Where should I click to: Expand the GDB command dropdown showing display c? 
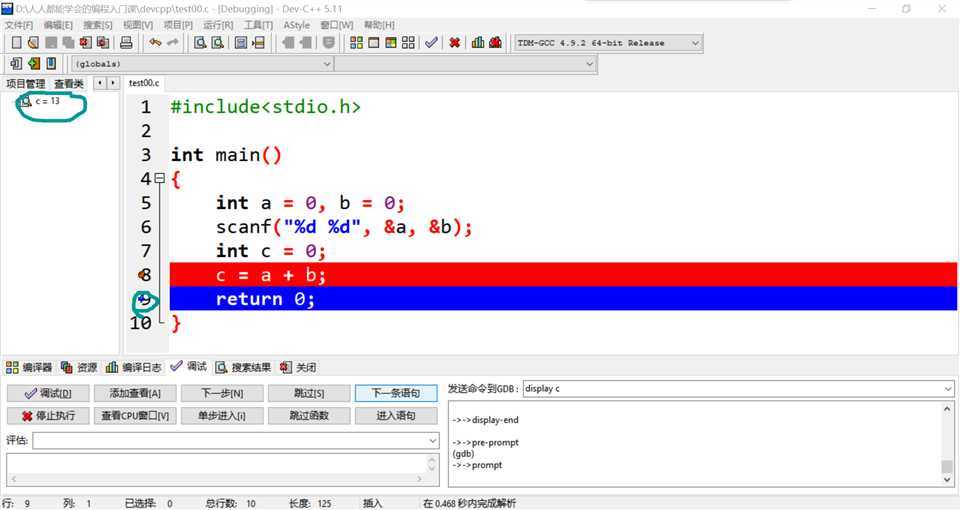click(948, 389)
